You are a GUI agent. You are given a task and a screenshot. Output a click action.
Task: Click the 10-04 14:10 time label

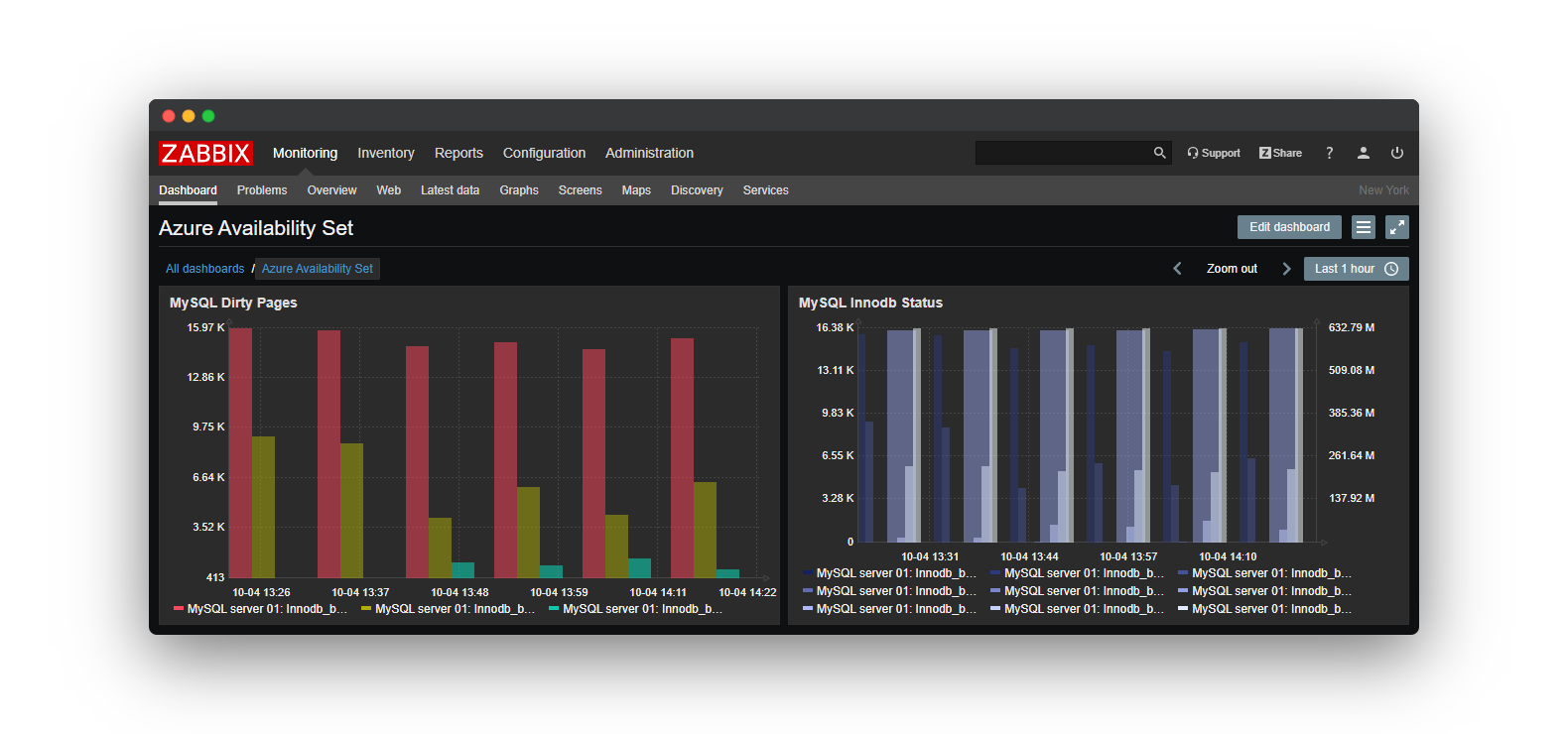[x=1228, y=556]
